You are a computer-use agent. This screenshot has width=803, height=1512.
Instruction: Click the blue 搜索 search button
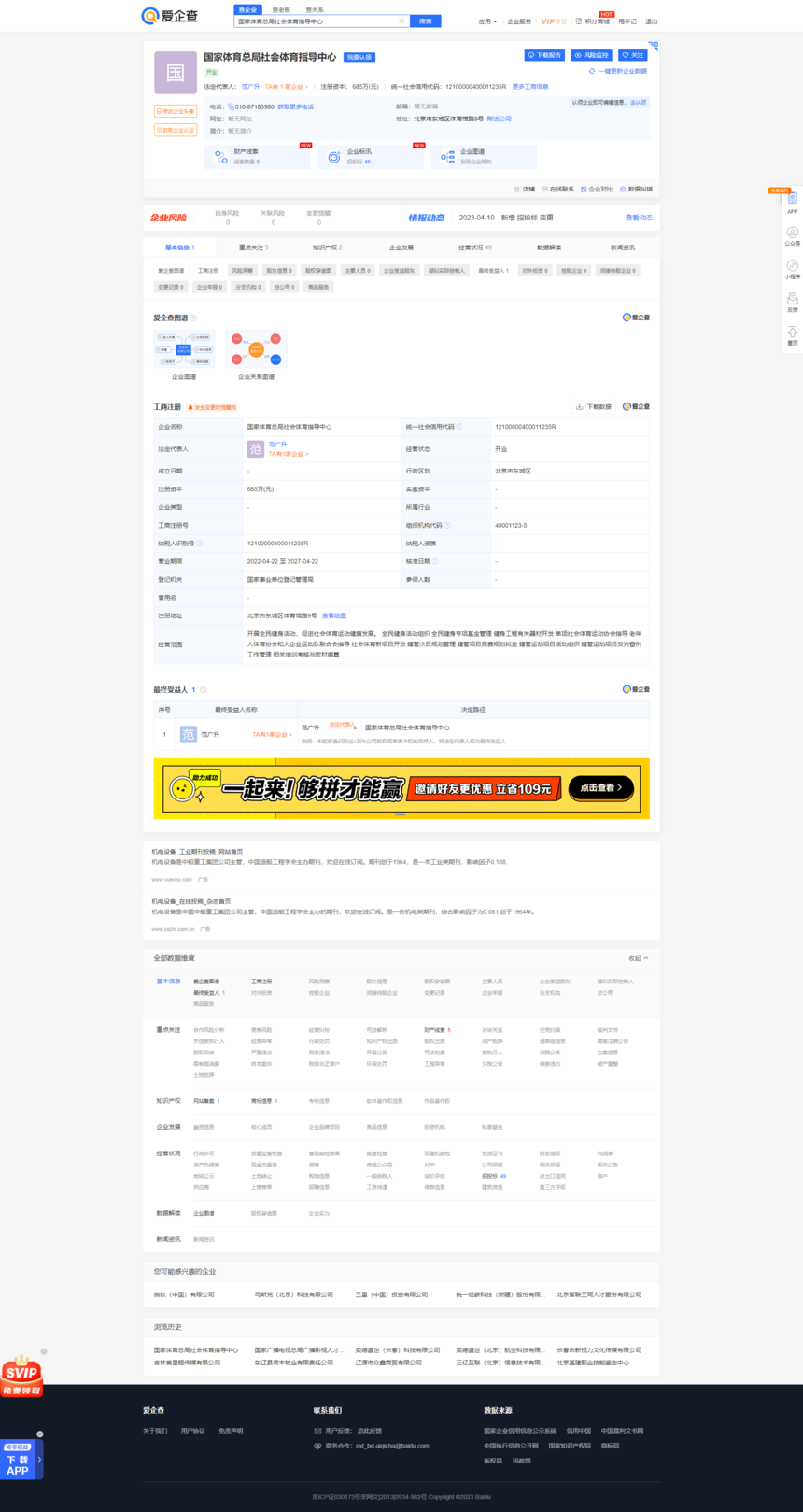[x=426, y=21]
